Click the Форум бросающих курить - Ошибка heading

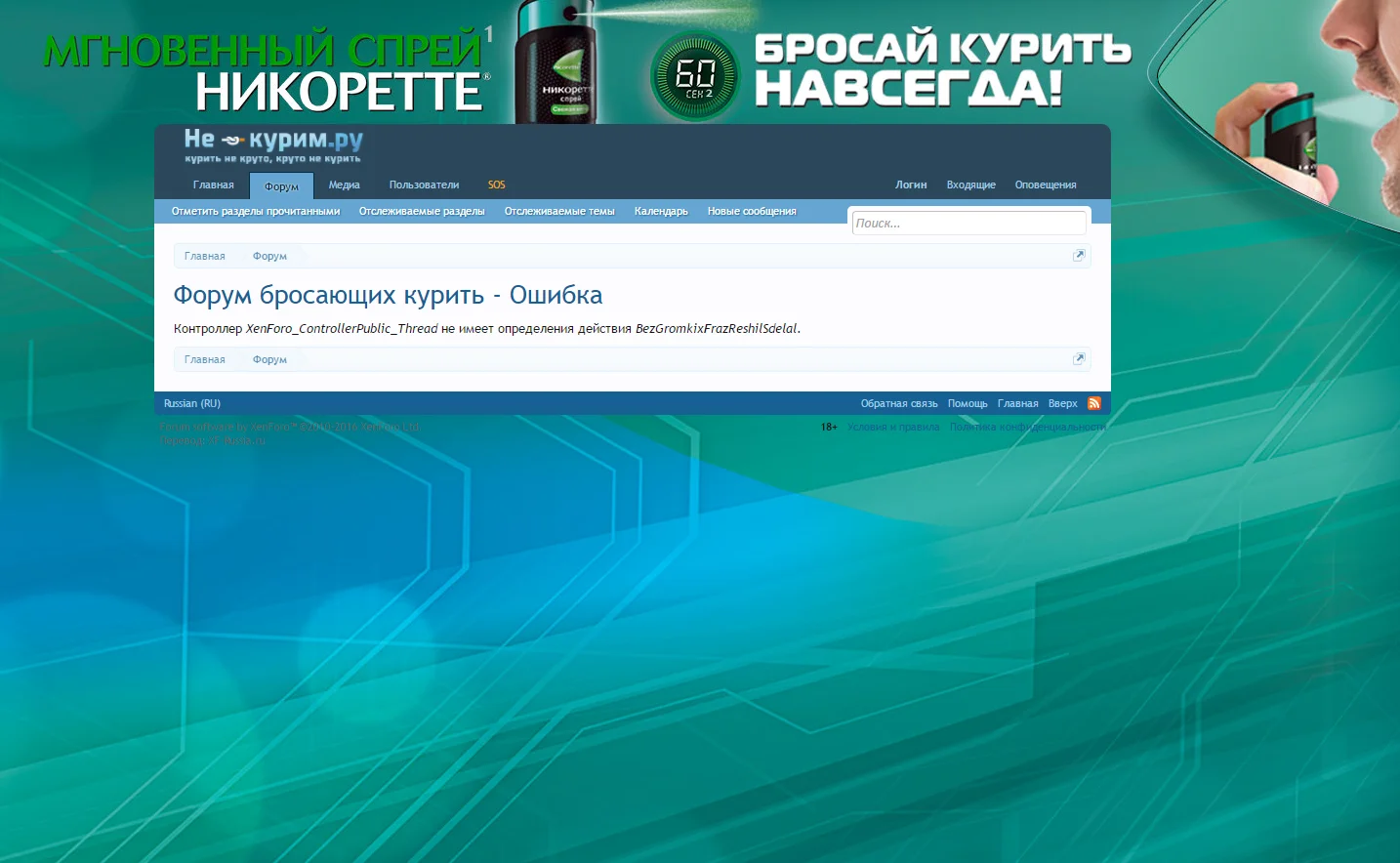click(388, 295)
